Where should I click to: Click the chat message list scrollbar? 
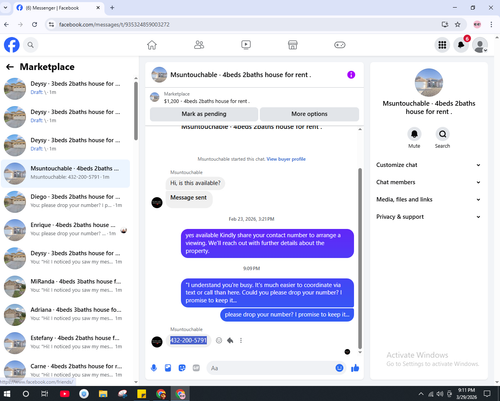(360, 258)
